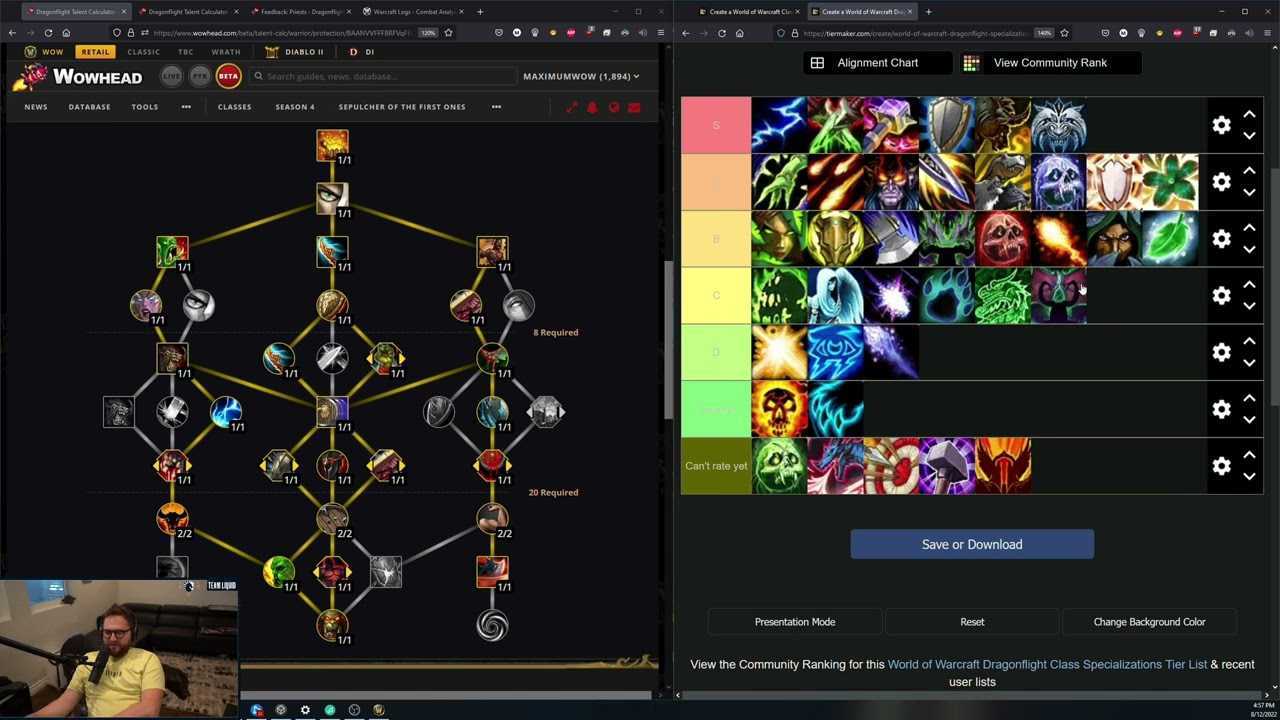
Task: Open Wowhead notifications bell icon
Action: 592,107
